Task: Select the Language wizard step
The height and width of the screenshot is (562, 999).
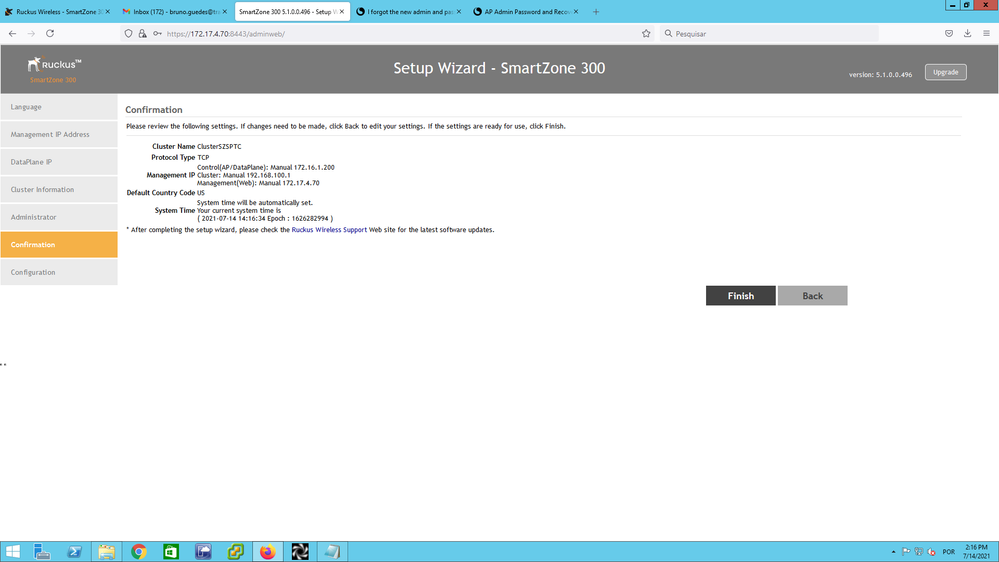Action: tap(59, 107)
